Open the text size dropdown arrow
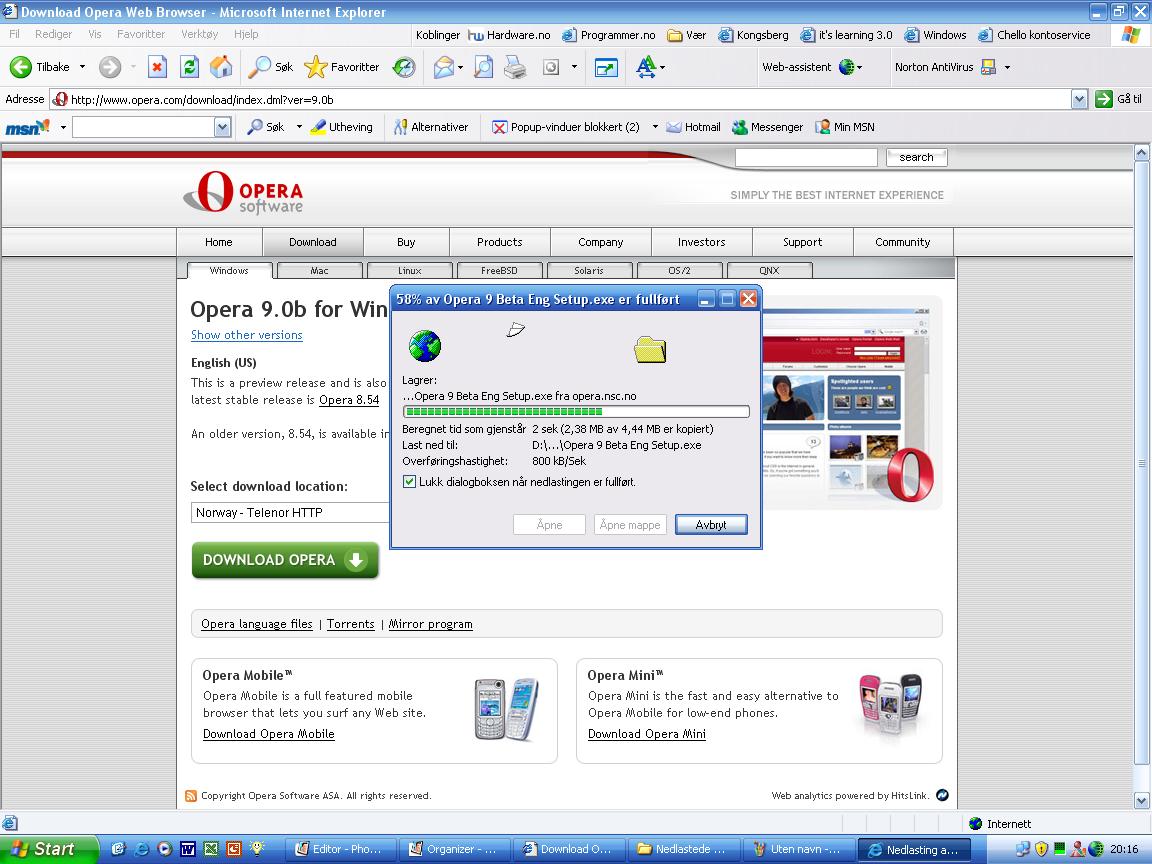 point(662,68)
